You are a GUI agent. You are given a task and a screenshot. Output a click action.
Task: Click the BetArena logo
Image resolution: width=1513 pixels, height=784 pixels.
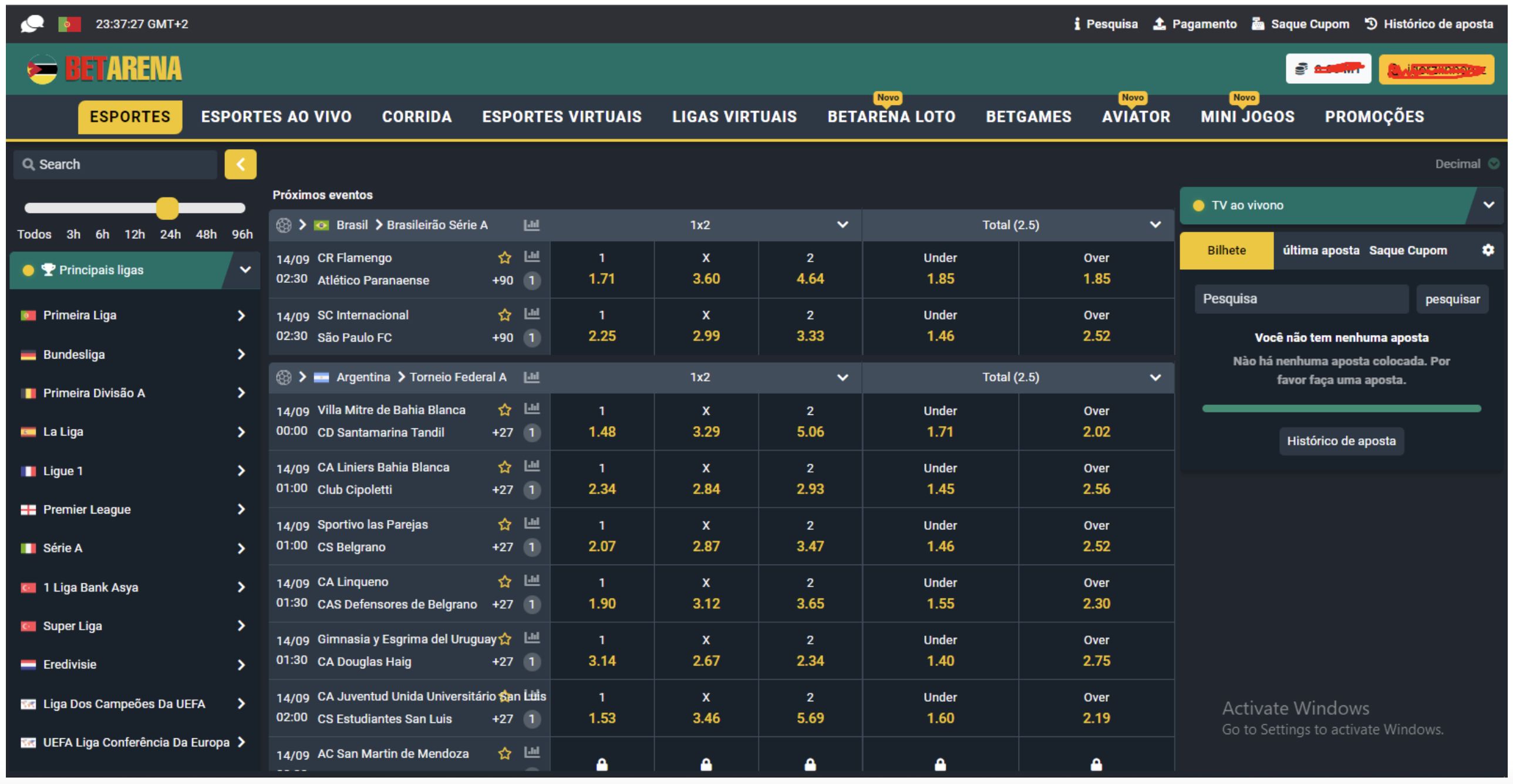pos(105,69)
